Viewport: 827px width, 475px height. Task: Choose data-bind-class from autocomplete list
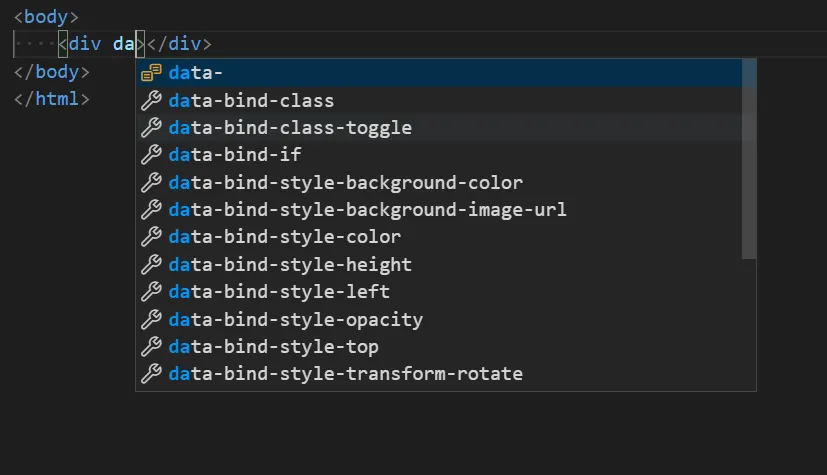(251, 100)
